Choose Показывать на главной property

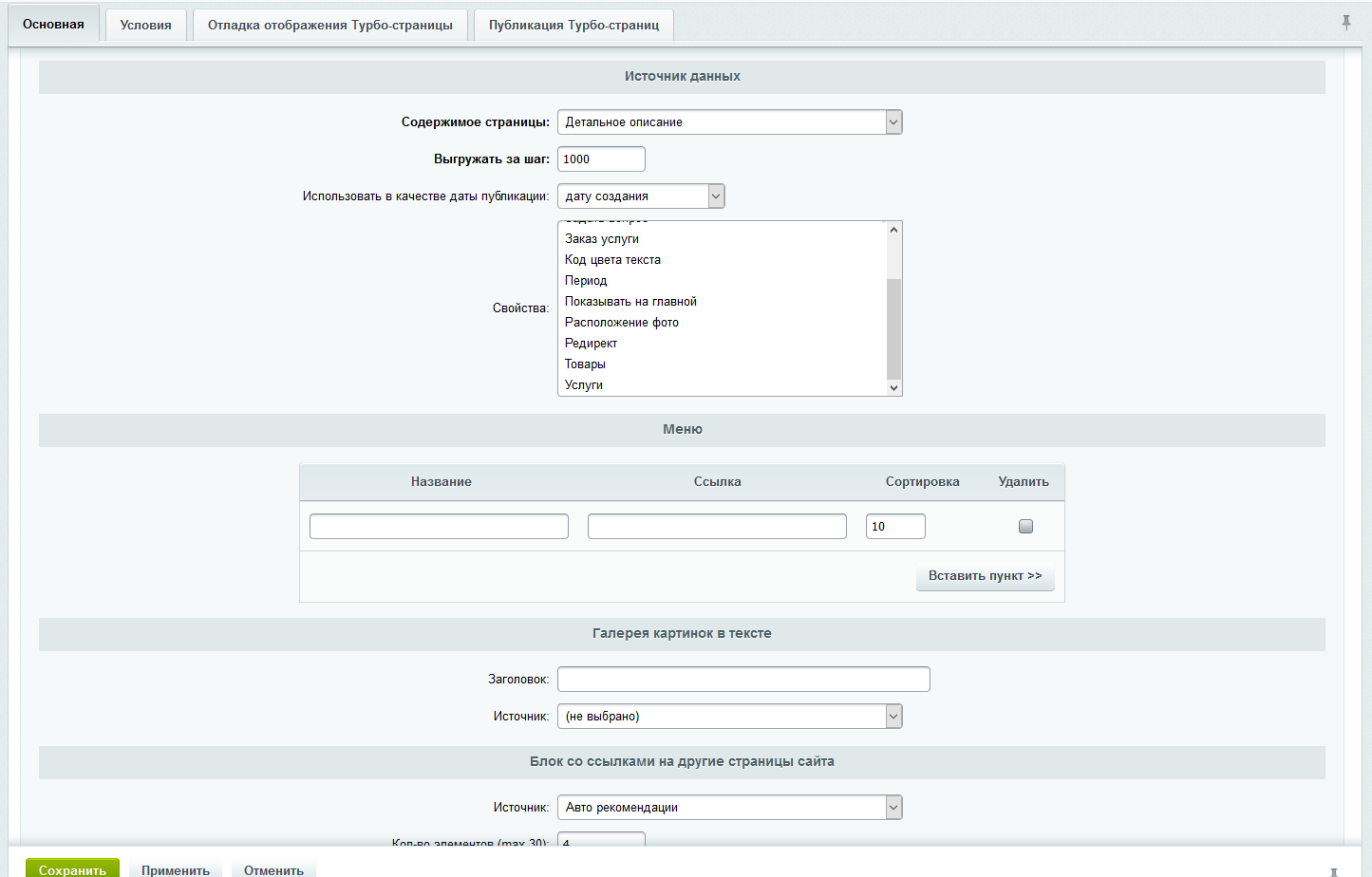(630, 302)
